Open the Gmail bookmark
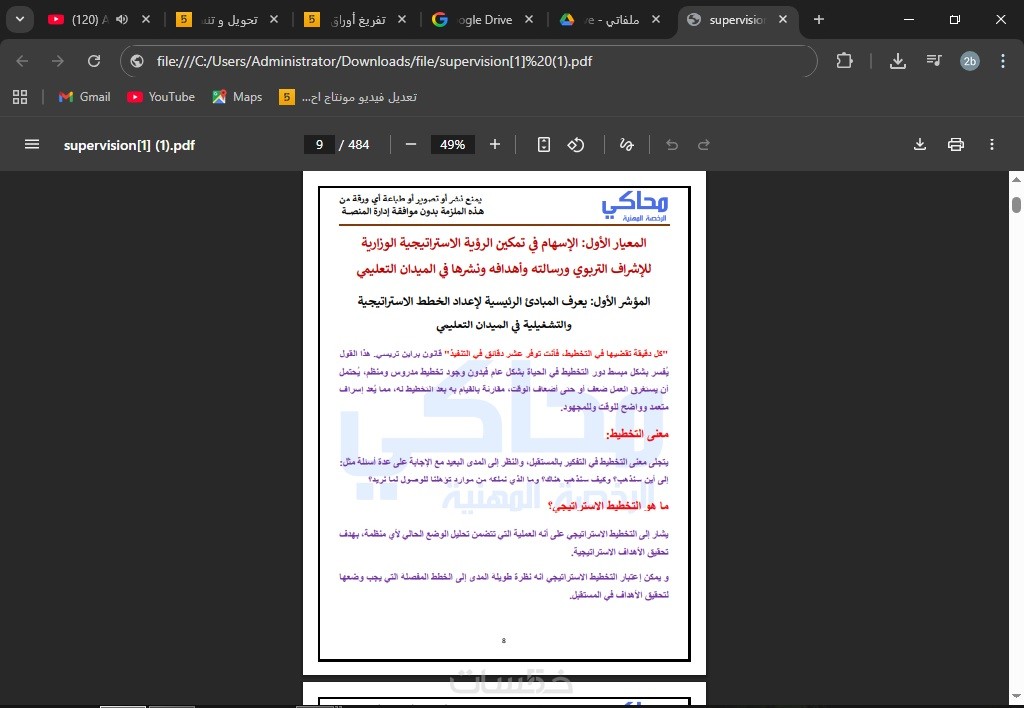Screen dimensions: 1024x708 [84, 97]
